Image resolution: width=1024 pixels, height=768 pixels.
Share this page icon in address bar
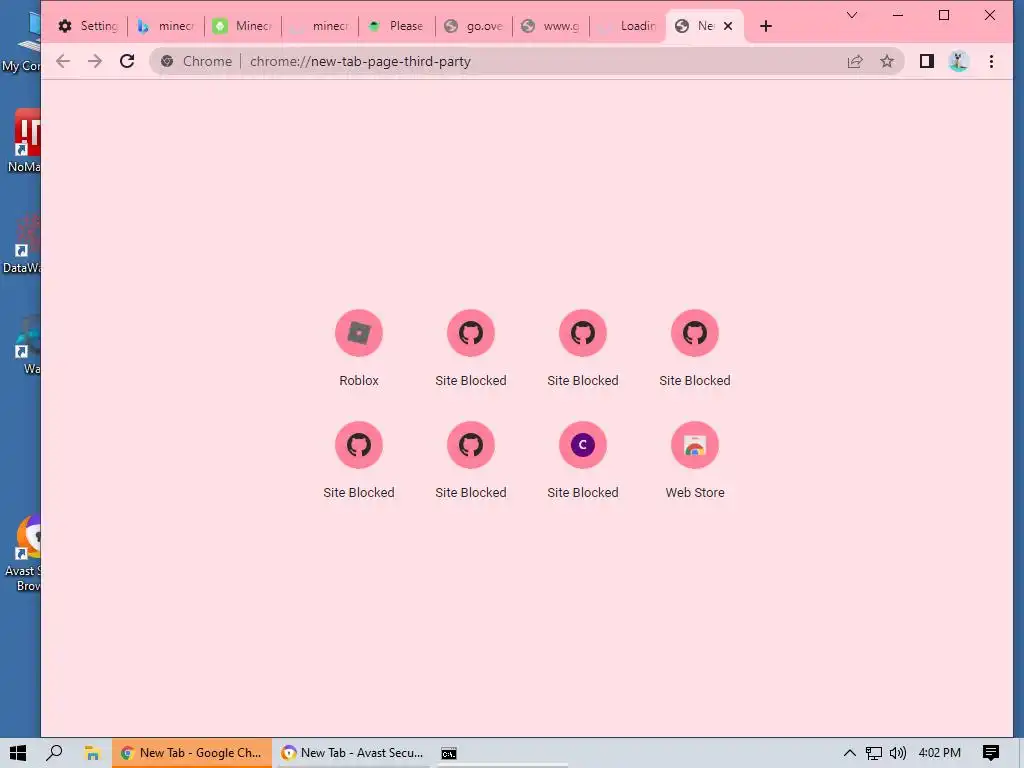[x=855, y=61]
